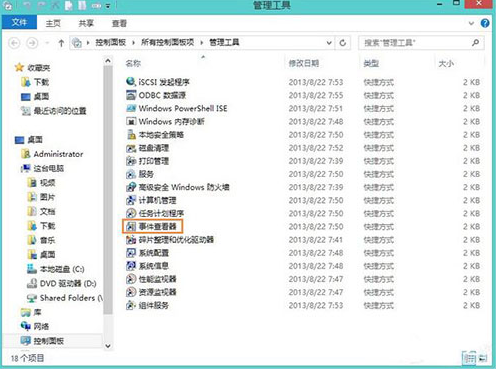This screenshot has width=496, height=369.
Task: Click the 搜索"管理工具" search box
Action: (x=421, y=43)
